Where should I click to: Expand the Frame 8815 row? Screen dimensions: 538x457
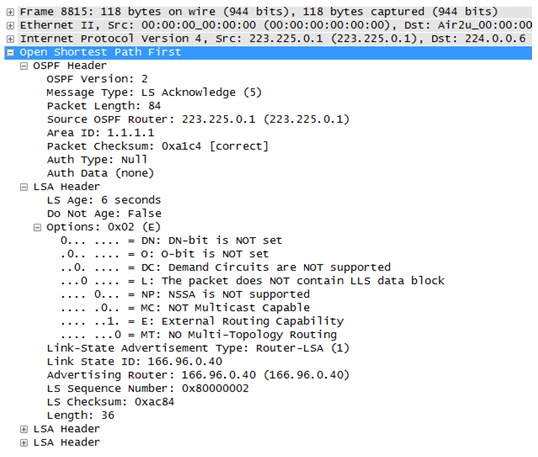click(10, 12)
